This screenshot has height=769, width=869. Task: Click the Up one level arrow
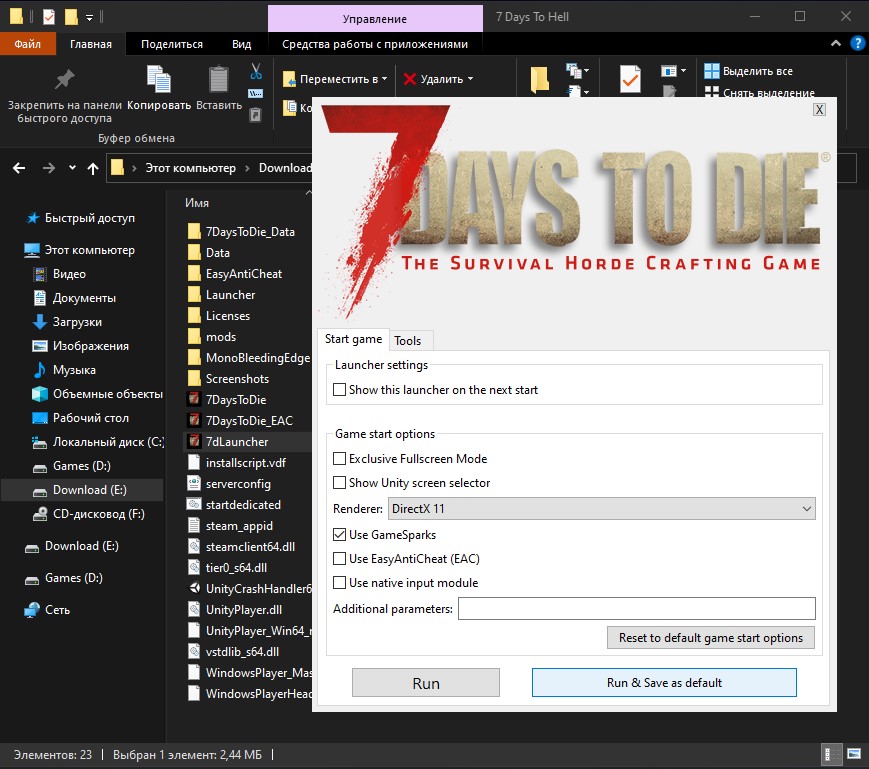93,168
